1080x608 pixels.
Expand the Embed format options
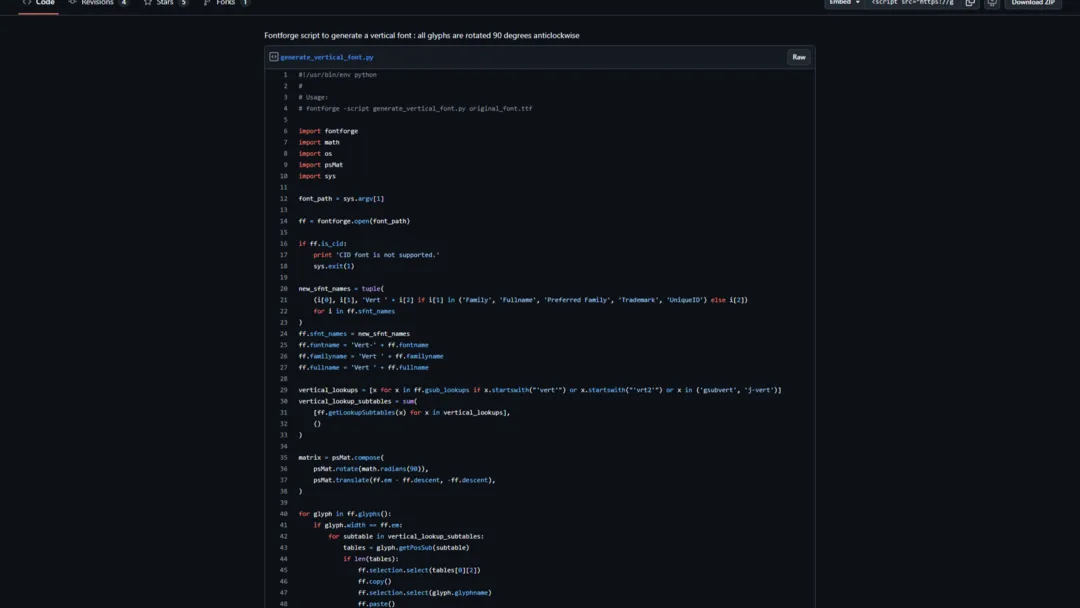[858, 4]
